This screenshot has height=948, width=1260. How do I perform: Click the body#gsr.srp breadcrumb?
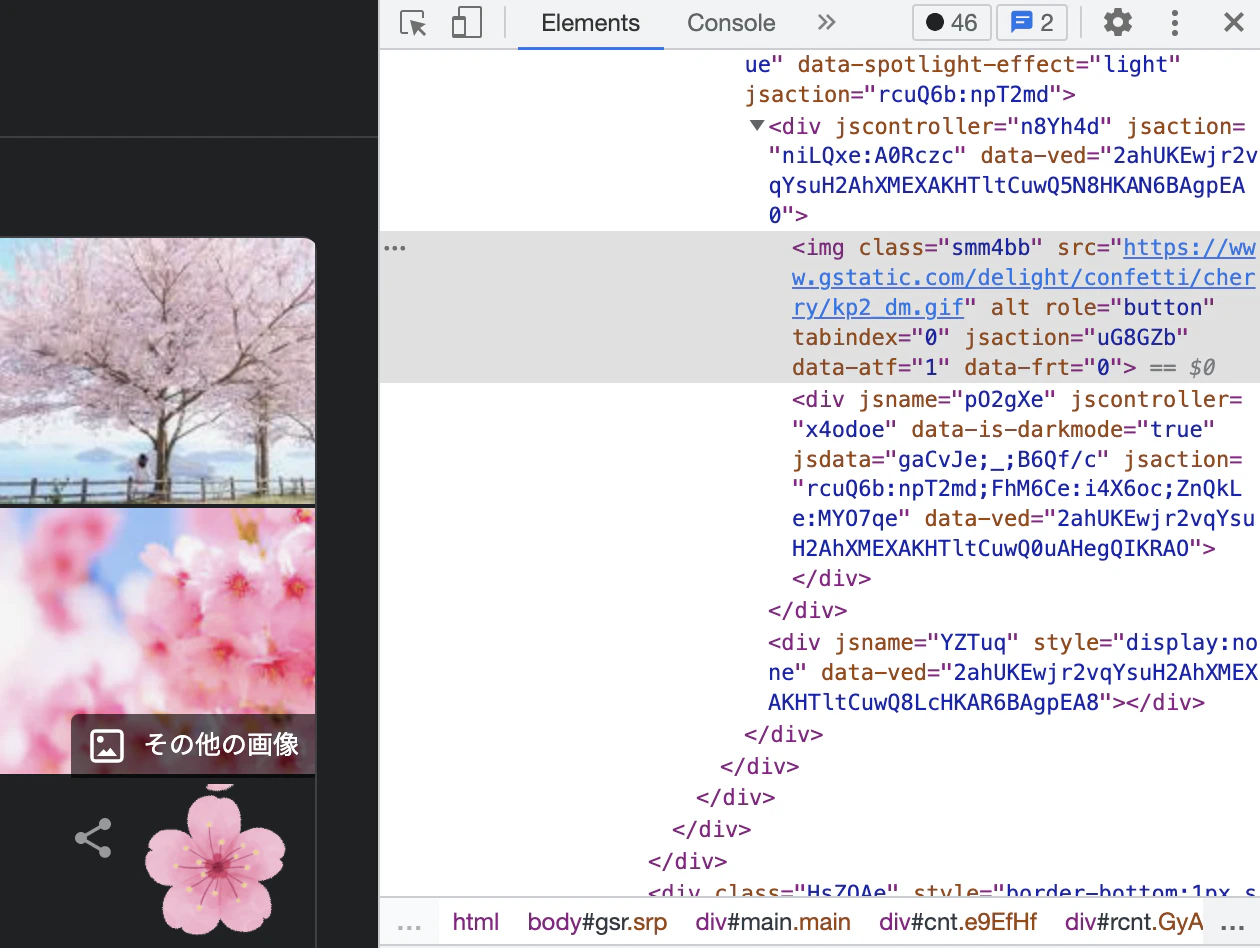click(597, 922)
